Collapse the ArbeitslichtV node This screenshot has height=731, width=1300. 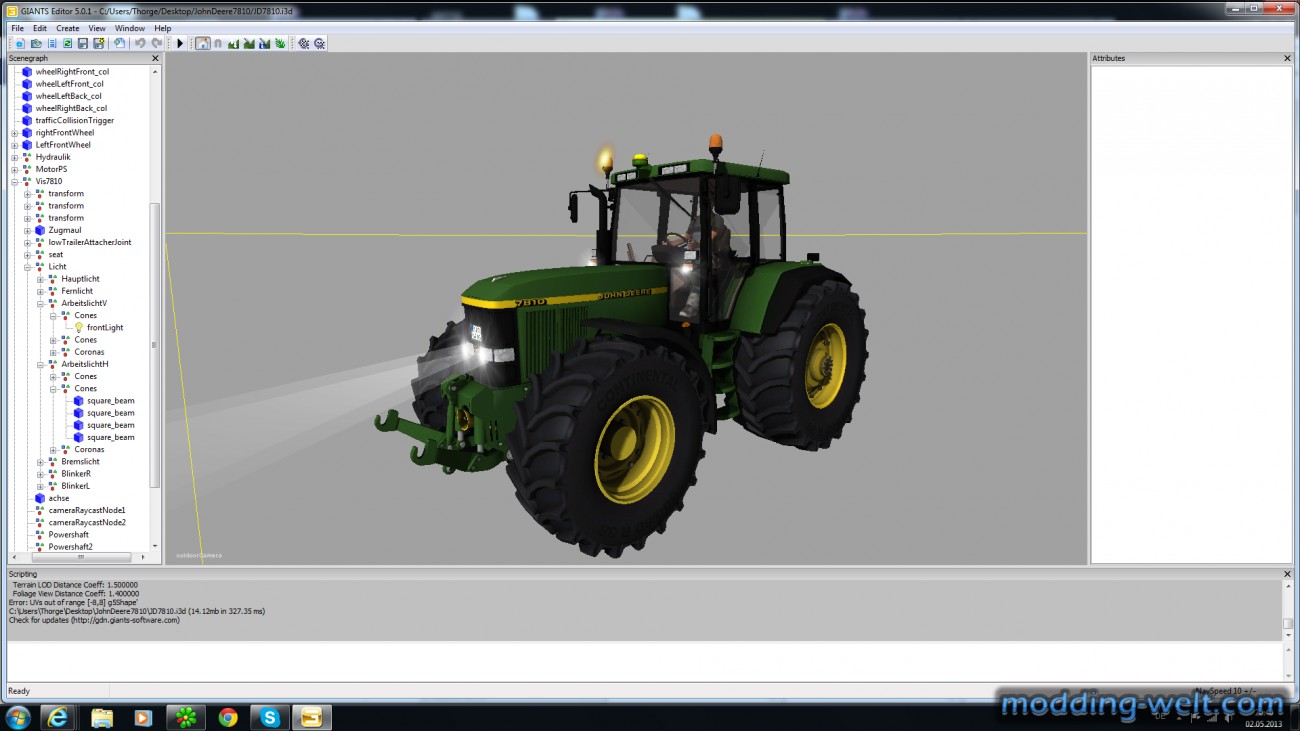pyautogui.click(x=41, y=303)
